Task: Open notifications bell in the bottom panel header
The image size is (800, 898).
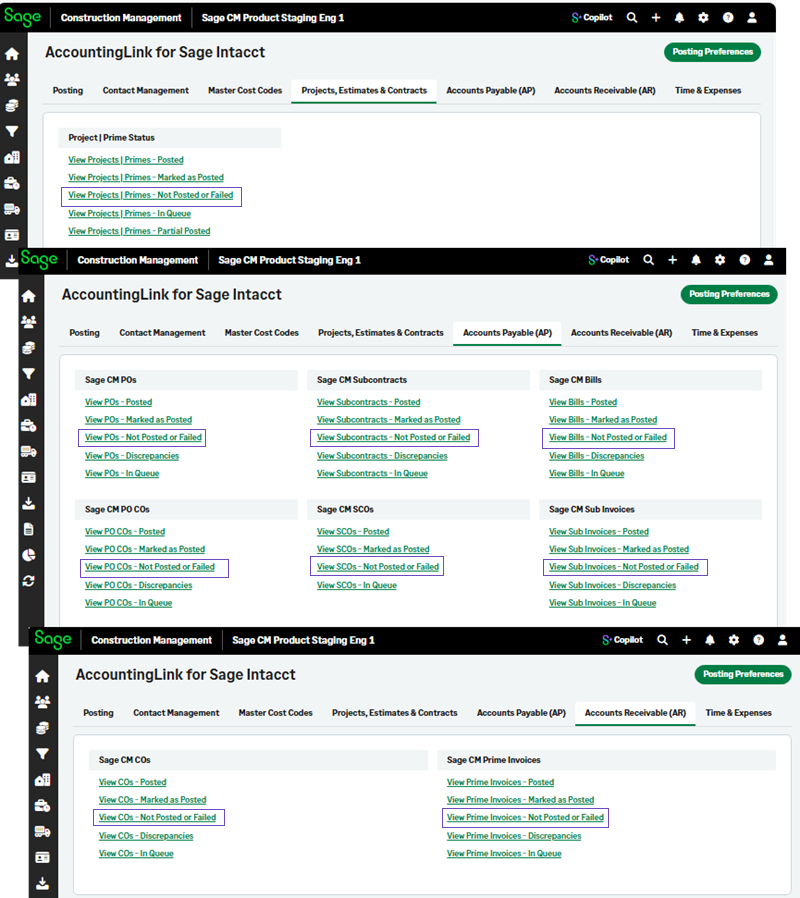Action: click(x=710, y=640)
